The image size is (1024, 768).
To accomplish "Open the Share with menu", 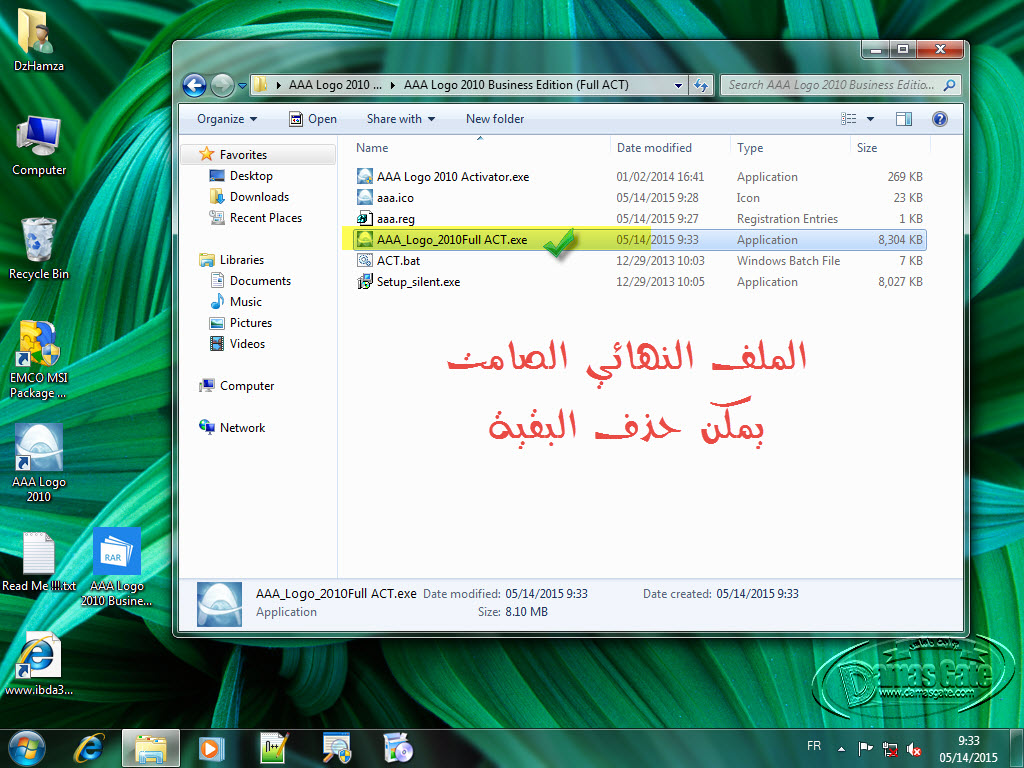I will pos(400,119).
